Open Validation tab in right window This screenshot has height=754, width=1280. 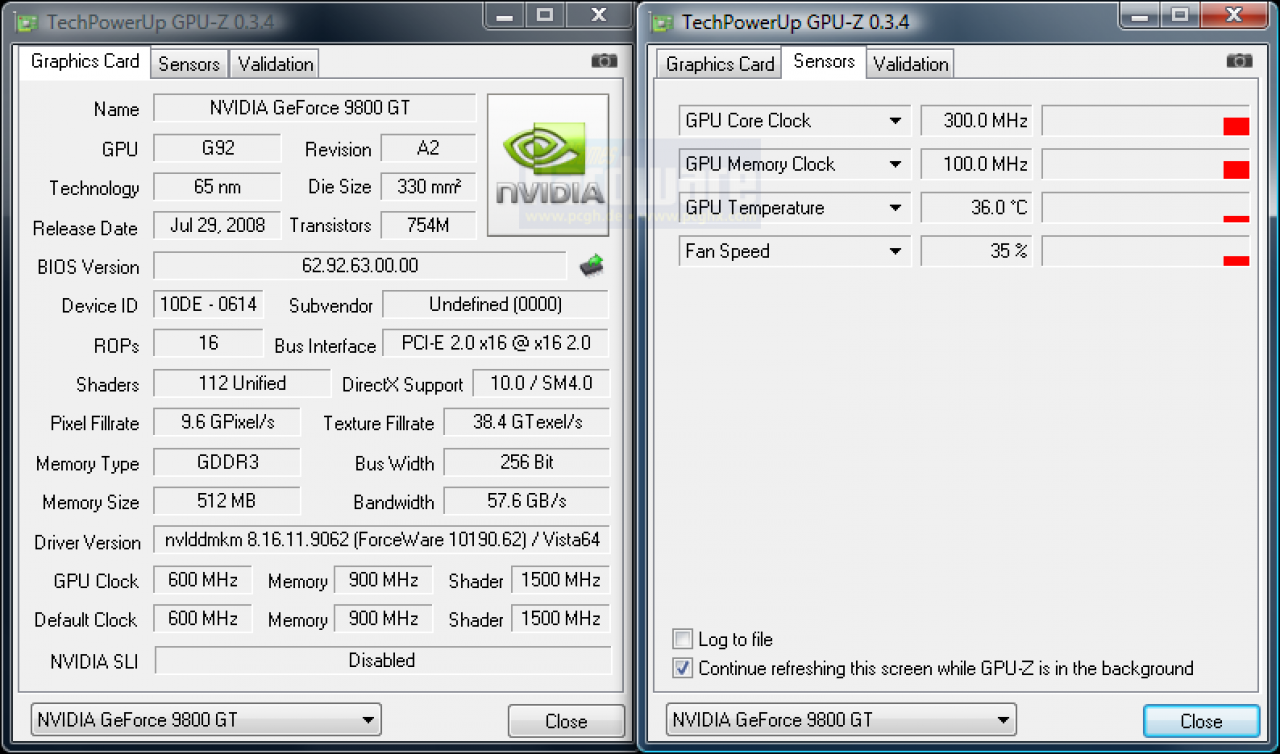click(x=910, y=64)
